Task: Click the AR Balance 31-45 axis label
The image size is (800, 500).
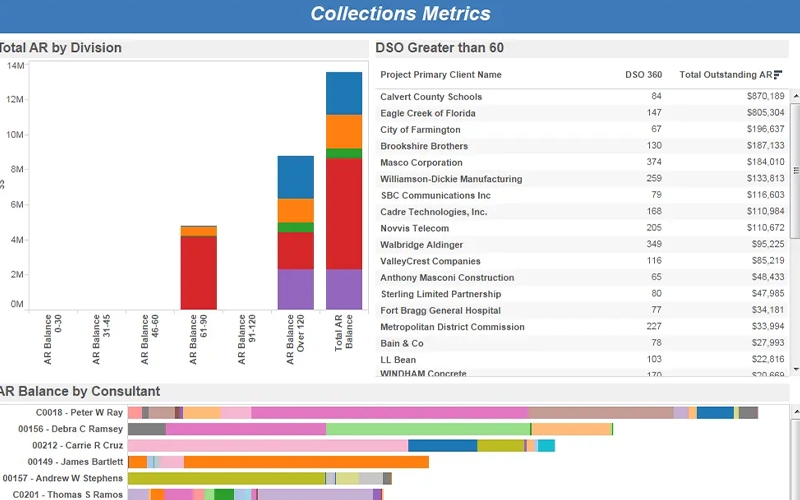Action: [x=101, y=339]
